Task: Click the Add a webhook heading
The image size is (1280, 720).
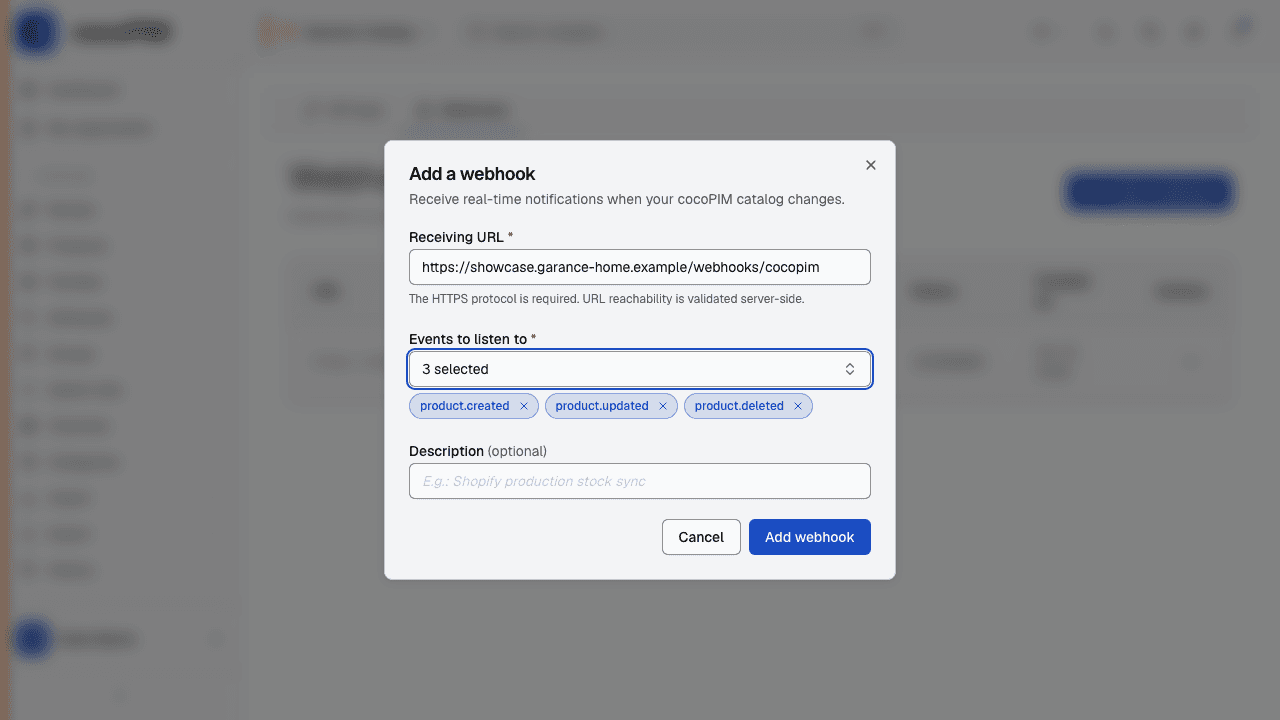Action: pos(472,174)
